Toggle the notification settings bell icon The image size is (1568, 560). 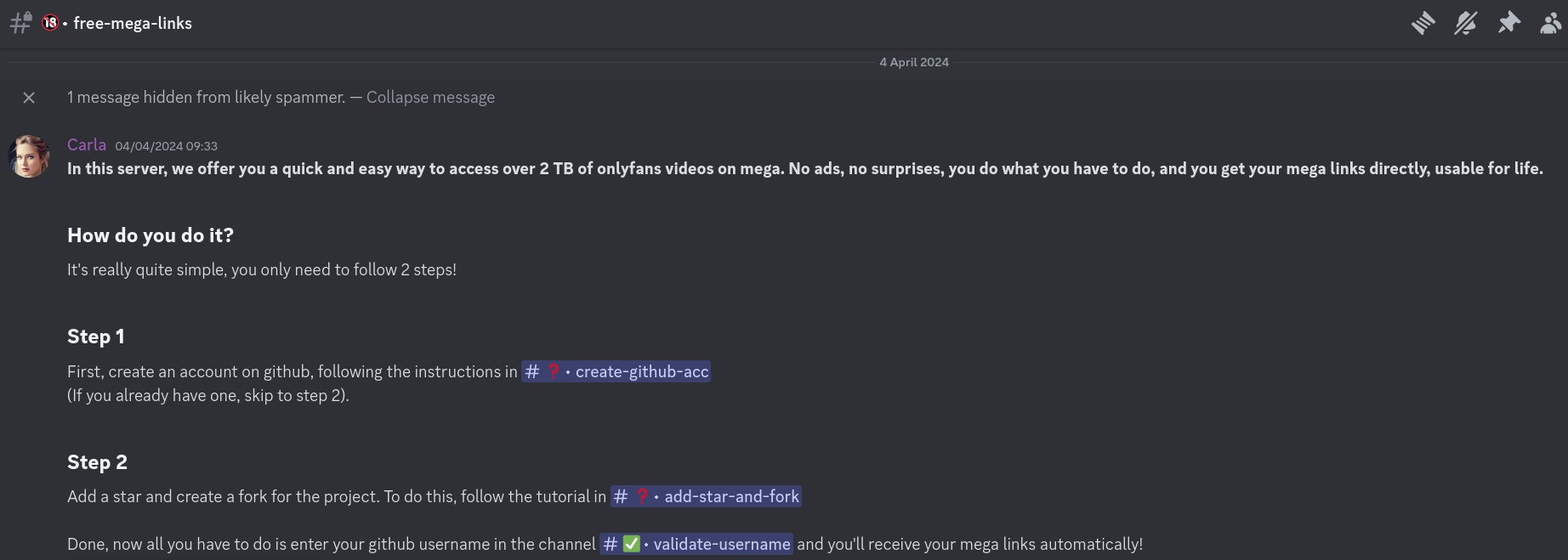coord(1465,23)
